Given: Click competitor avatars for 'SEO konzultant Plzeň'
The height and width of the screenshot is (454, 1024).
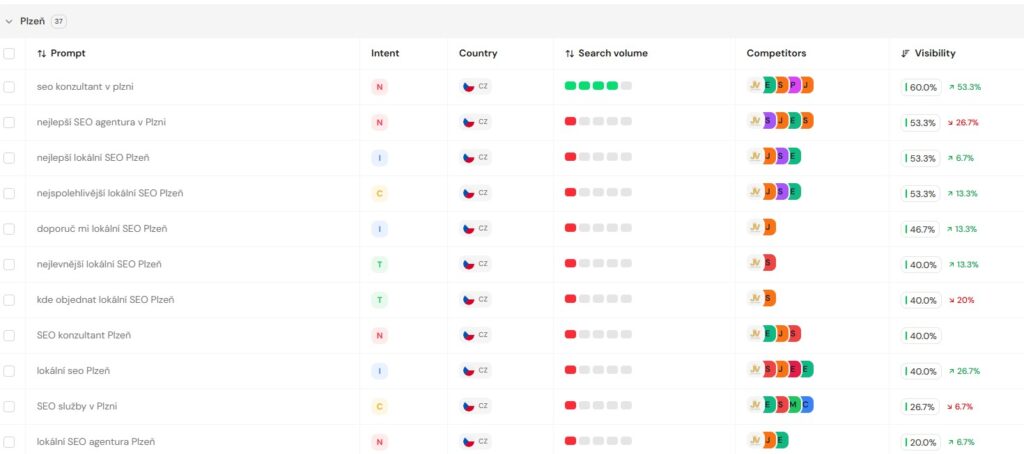Looking at the screenshot, I should (775, 334).
